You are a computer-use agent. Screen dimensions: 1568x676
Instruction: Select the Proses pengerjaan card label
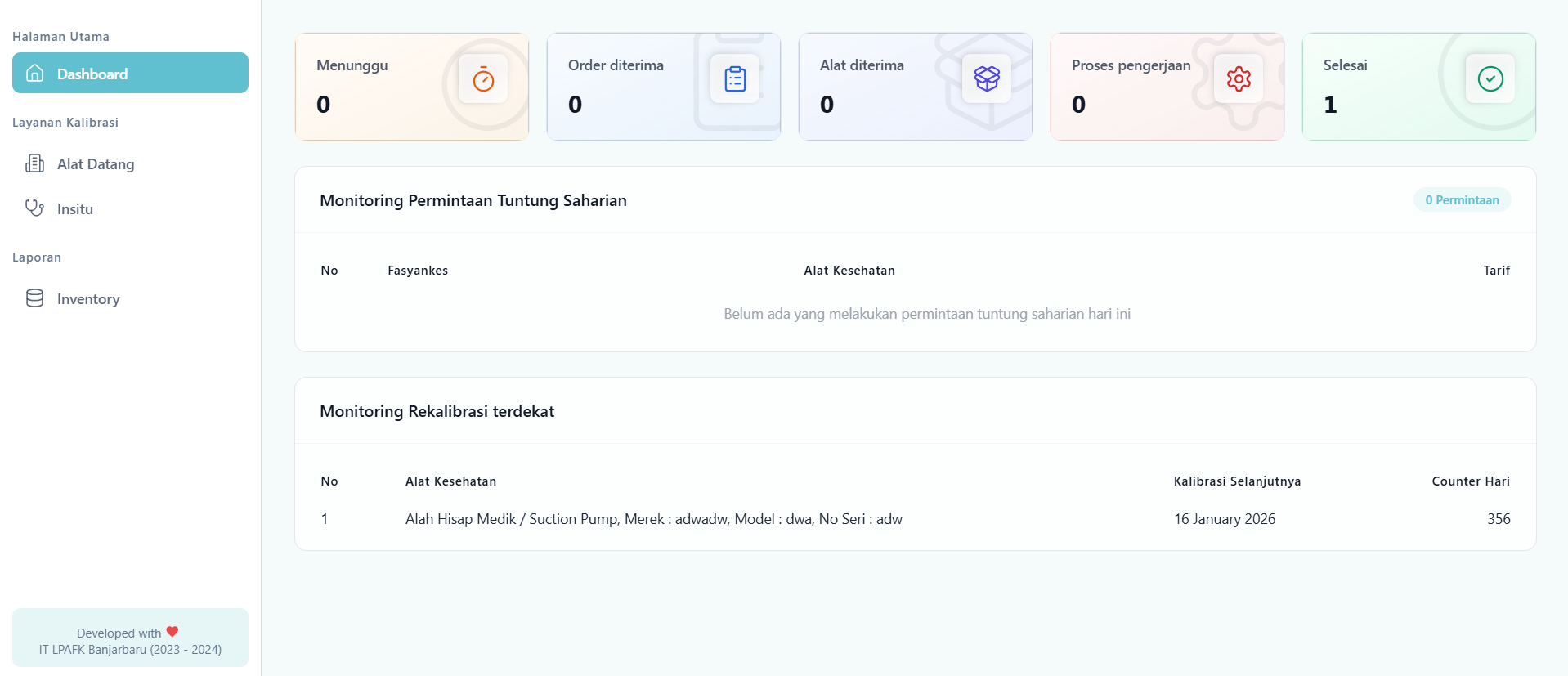click(x=1131, y=65)
